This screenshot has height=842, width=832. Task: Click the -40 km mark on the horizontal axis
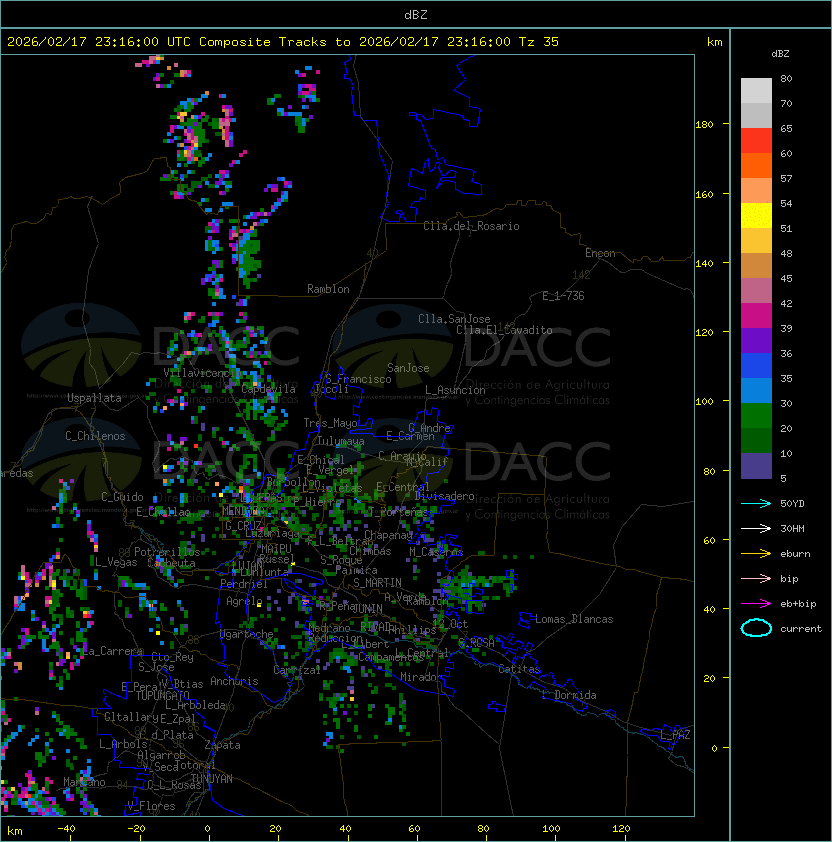pos(67,829)
